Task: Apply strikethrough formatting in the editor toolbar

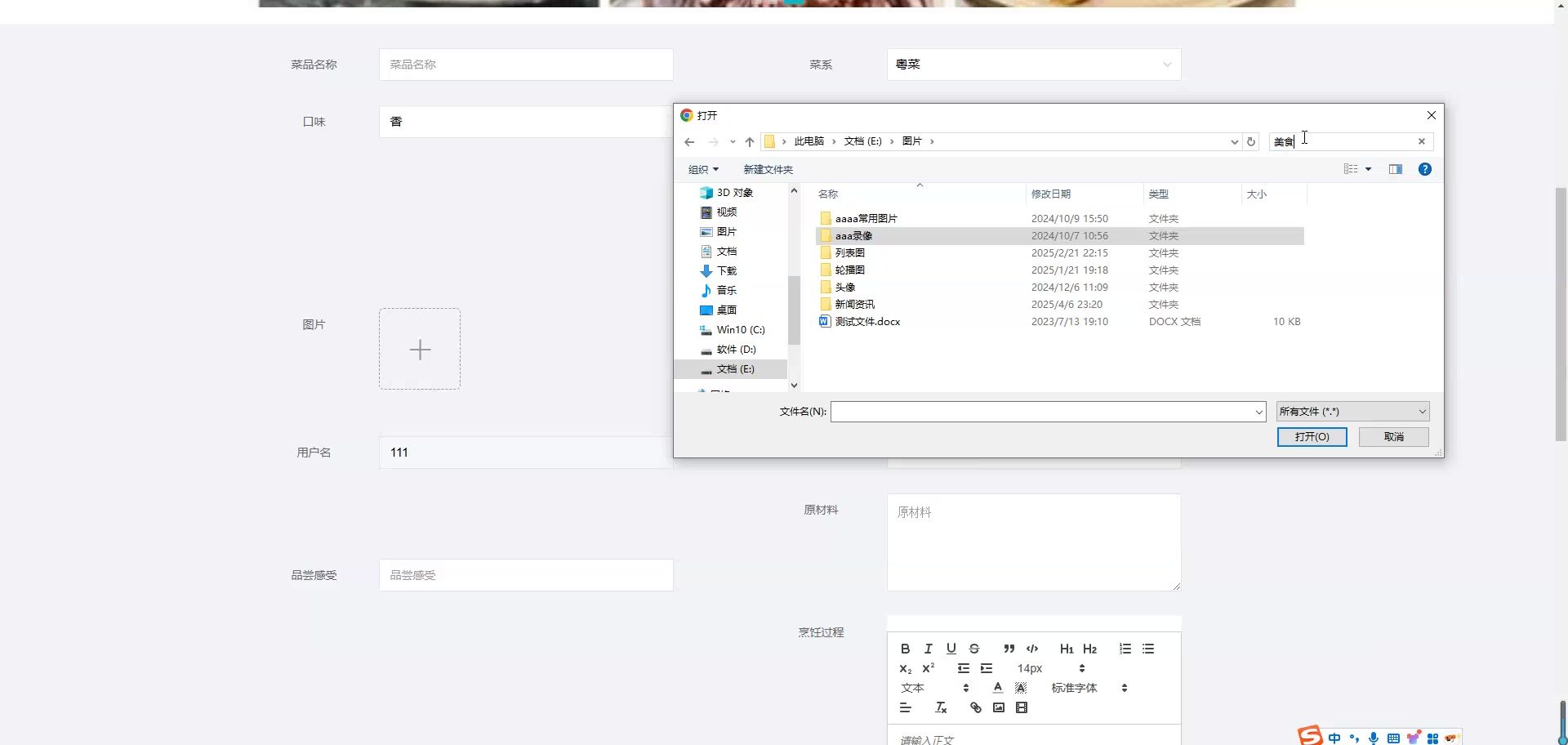Action: click(x=973, y=649)
